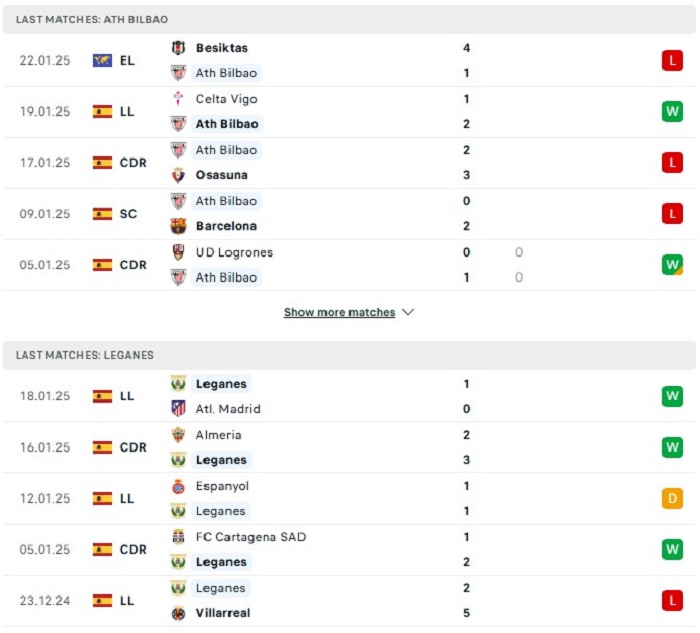
Task: Click the FC Cartagena SAD crest
Action: point(178,537)
